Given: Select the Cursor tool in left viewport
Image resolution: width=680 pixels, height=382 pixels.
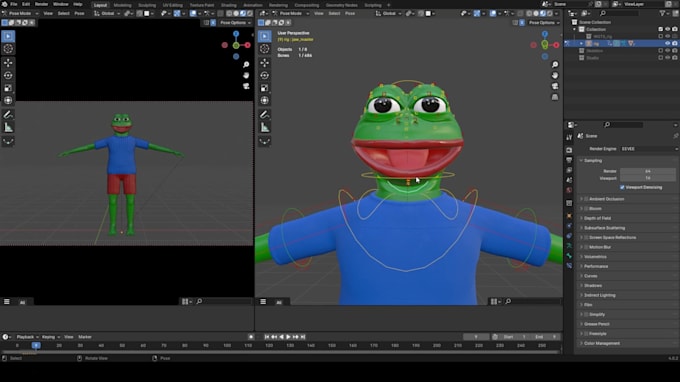Looking at the screenshot, I should coord(8,49).
